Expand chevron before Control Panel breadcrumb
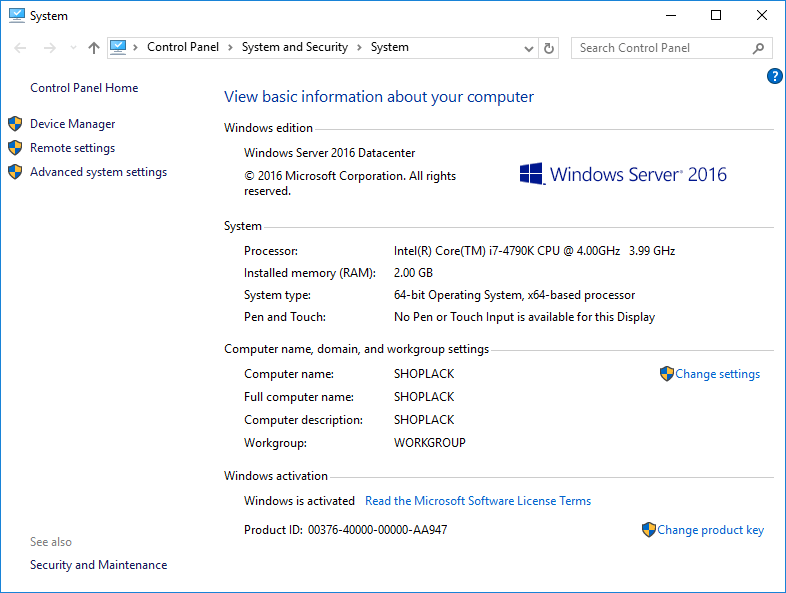 pos(135,48)
